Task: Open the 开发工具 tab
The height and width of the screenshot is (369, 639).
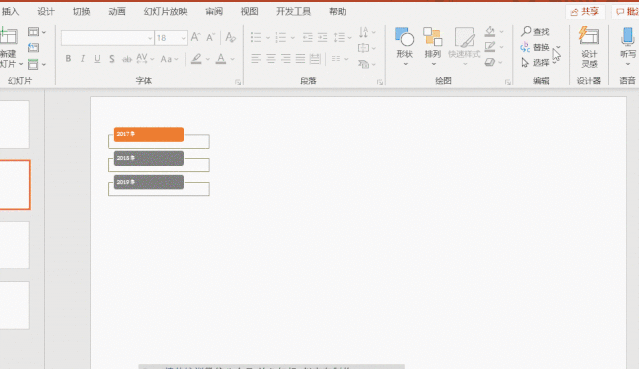Action: pyautogui.click(x=293, y=12)
